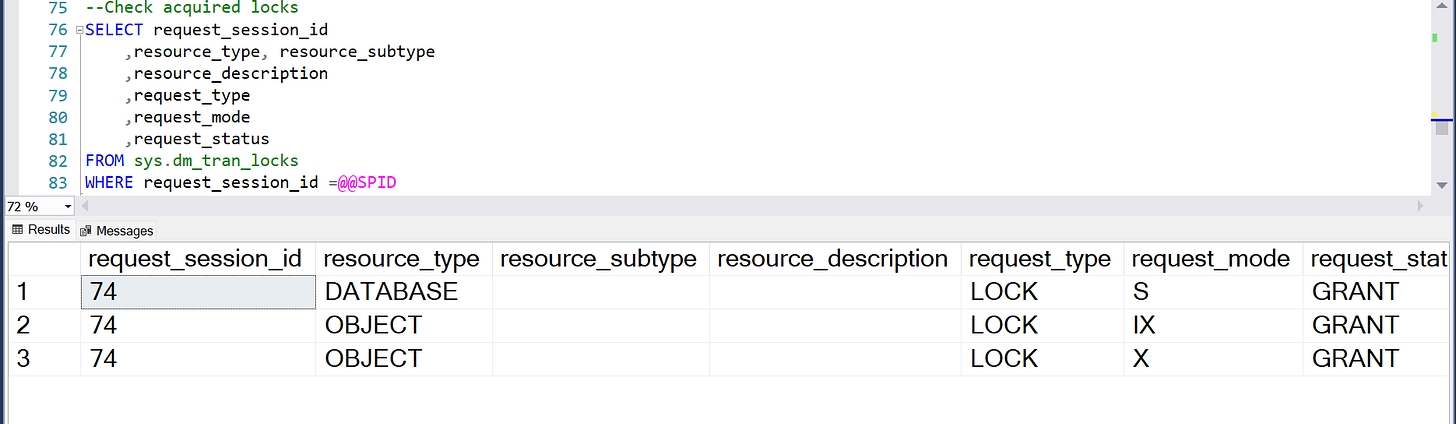Image resolution: width=1456 pixels, height=424 pixels.
Task: Select the LOCK cell in row 2
Action: tap(1042, 325)
